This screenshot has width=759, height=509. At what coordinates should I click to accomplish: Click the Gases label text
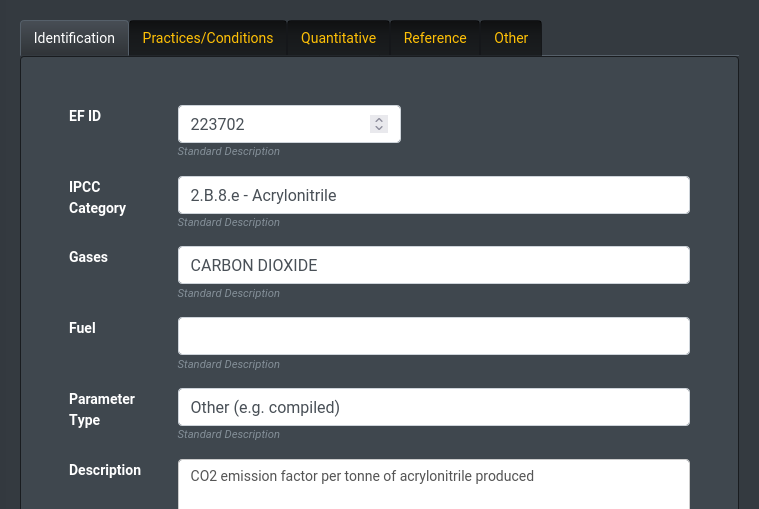tap(88, 257)
